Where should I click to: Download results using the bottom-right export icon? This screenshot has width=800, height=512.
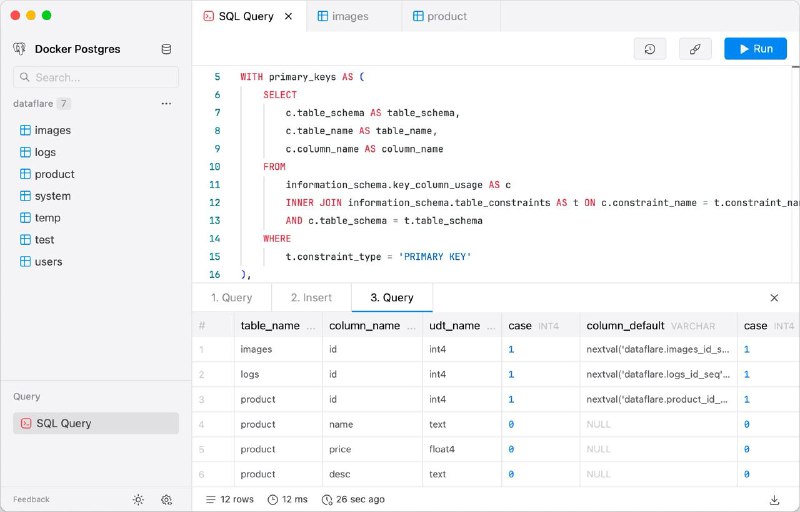(x=774, y=499)
